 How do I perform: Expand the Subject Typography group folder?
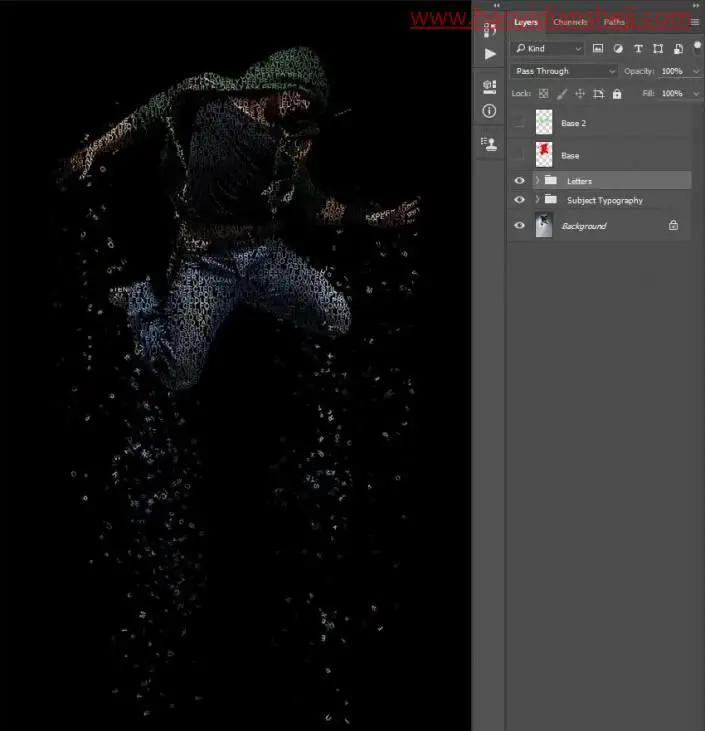coord(537,199)
